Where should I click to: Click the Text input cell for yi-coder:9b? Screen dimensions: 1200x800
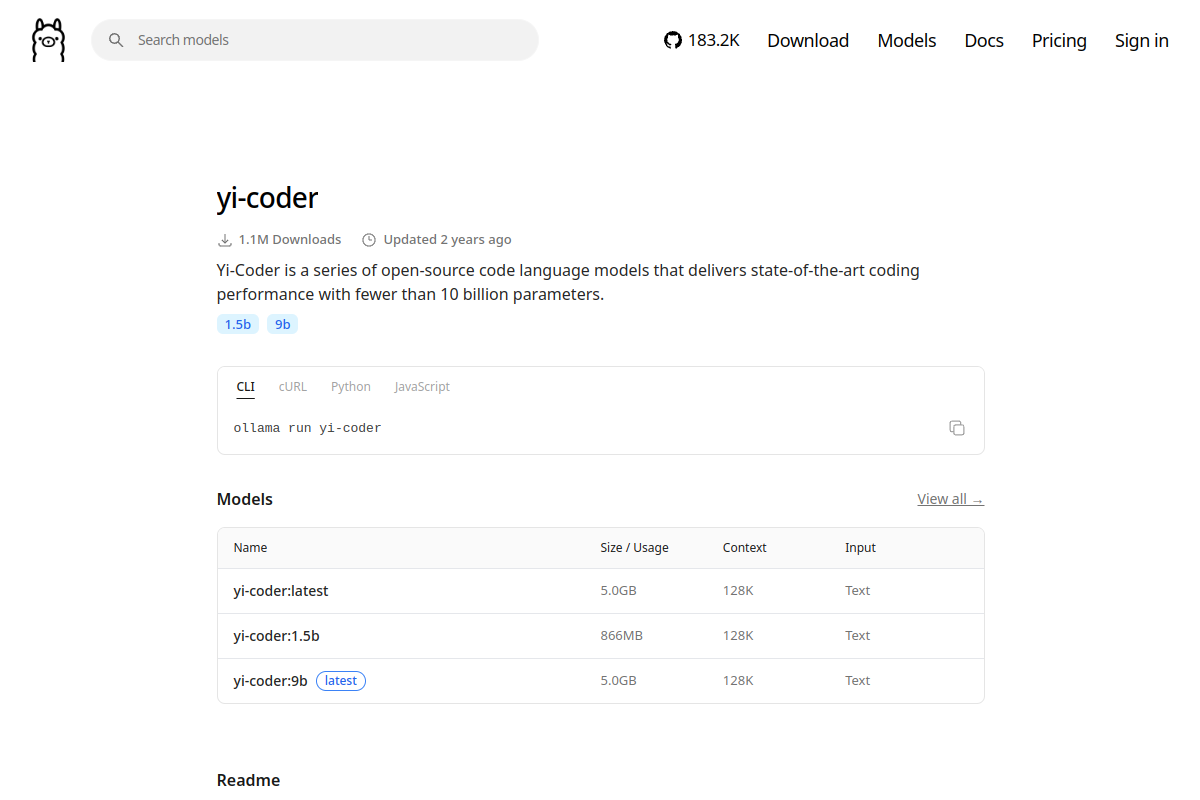point(857,681)
